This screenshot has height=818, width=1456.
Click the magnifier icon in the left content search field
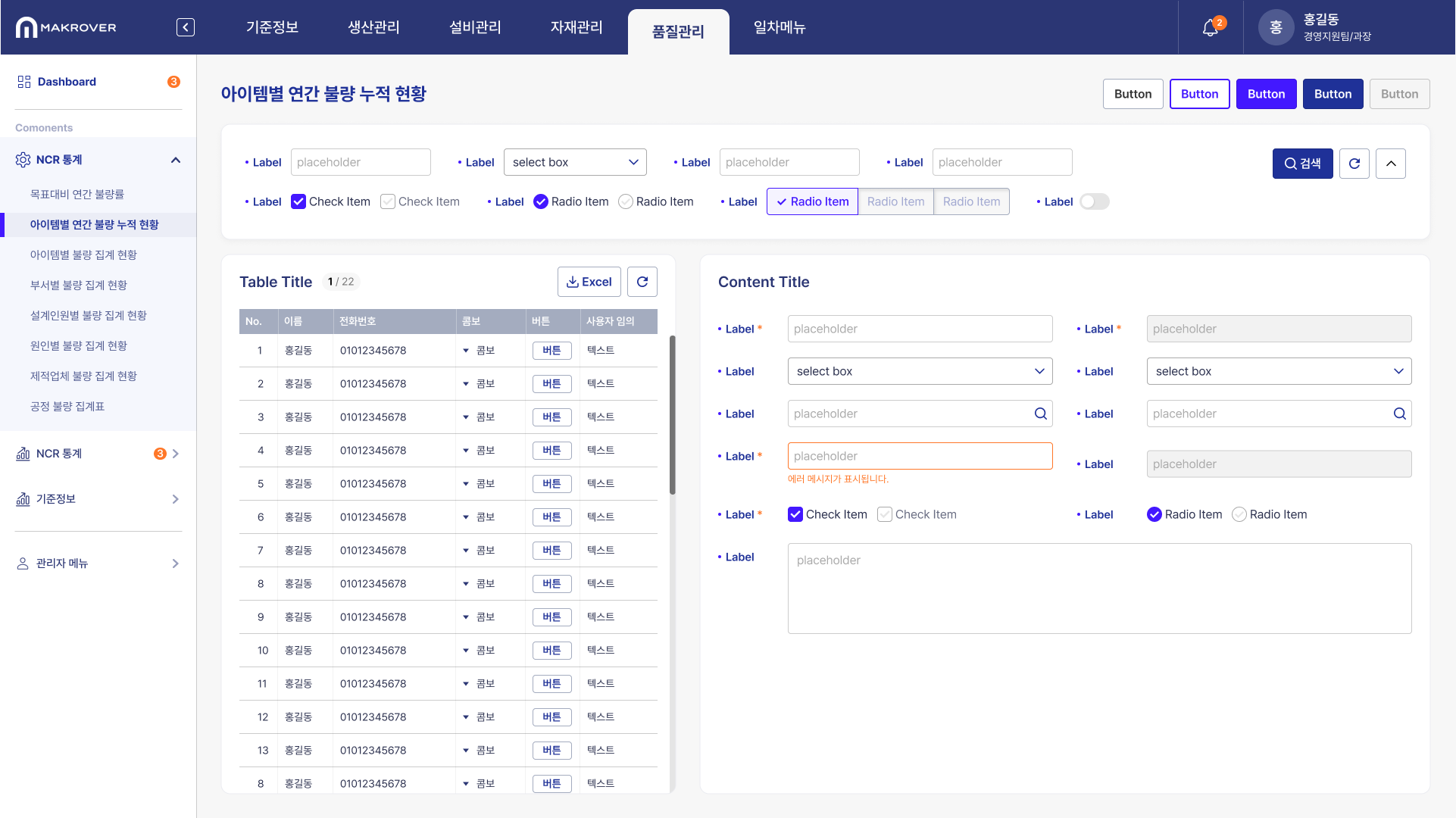(x=1040, y=414)
